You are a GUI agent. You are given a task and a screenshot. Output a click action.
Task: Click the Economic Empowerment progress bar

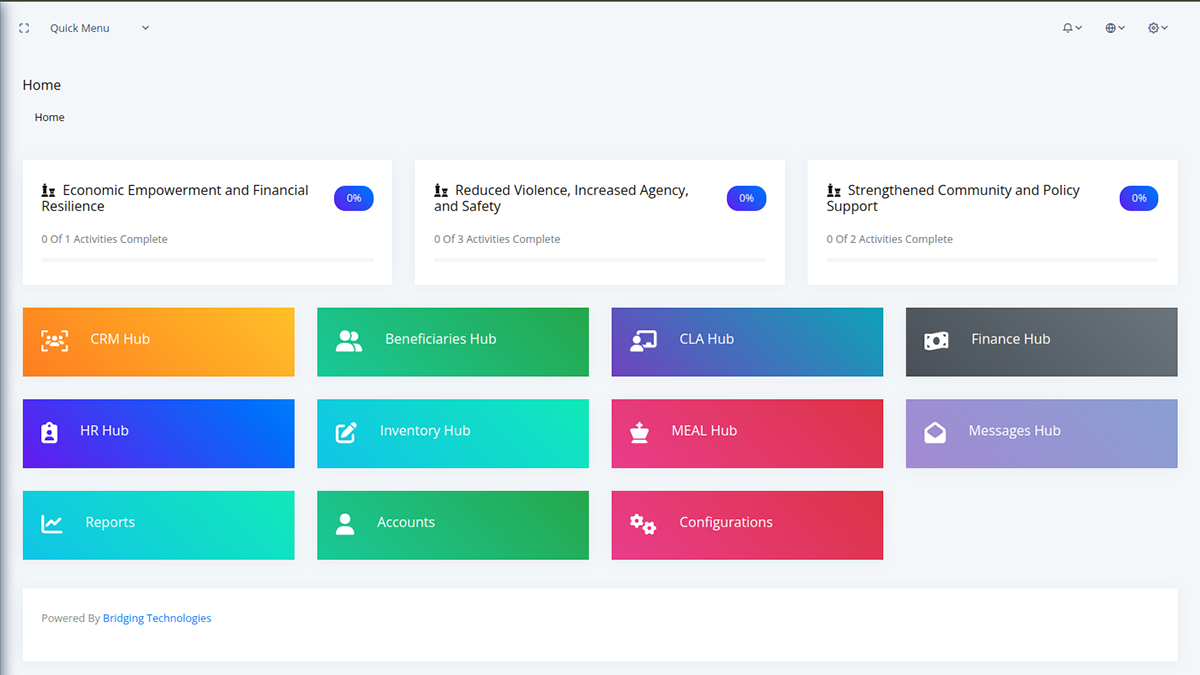click(x=207, y=260)
